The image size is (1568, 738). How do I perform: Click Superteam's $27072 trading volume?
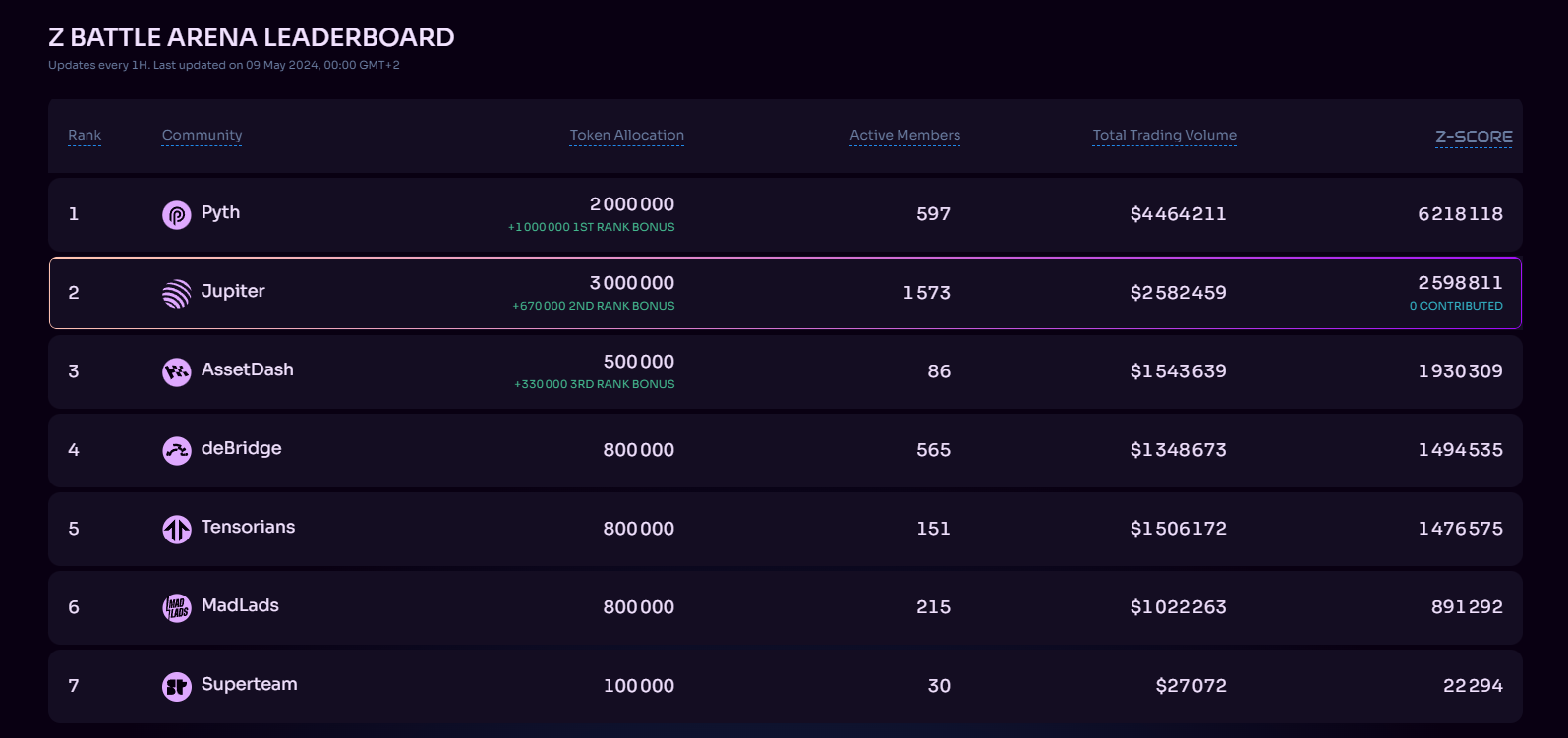[1191, 686]
